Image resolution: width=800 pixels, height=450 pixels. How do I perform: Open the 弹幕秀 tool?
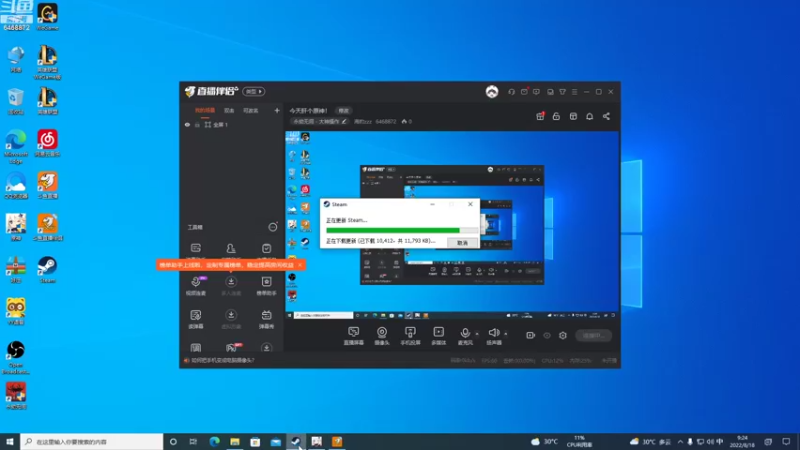click(x=266, y=319)
